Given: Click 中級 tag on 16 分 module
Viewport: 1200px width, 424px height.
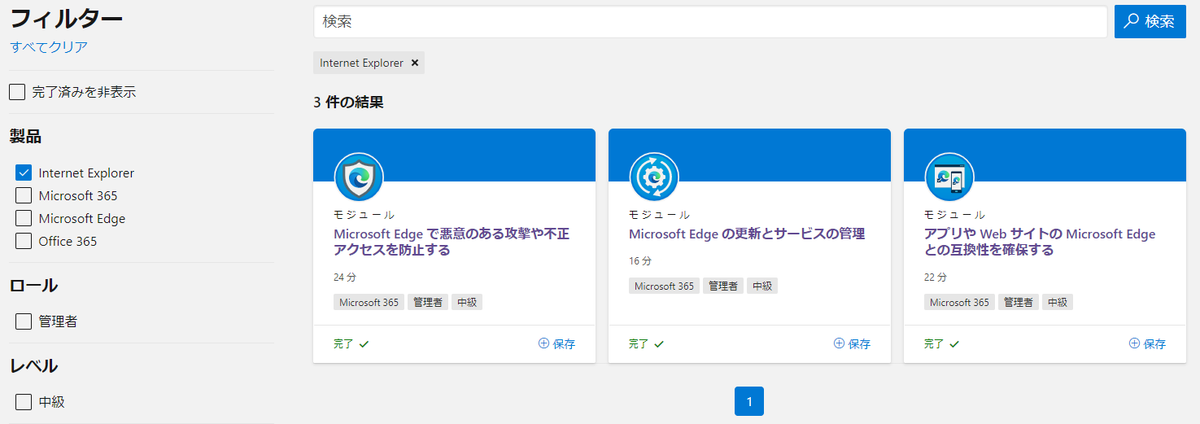Looking at the screenshot, I should (x=762, y=286).
